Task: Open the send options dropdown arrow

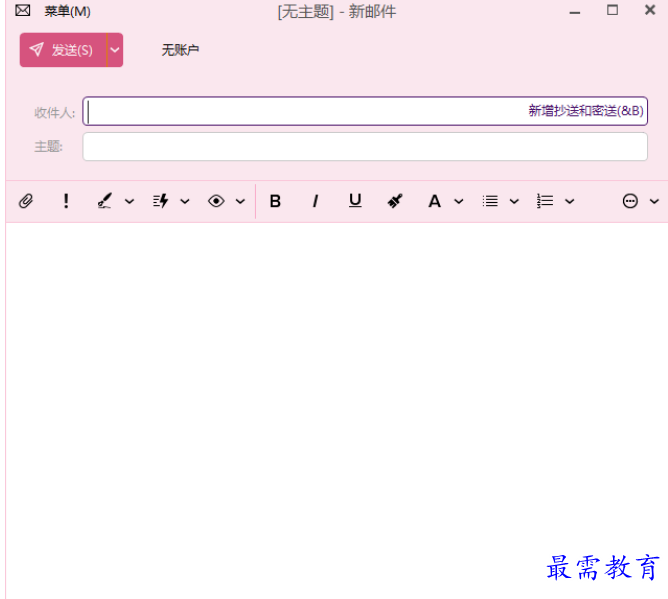Action: click(x=115, y=50)
